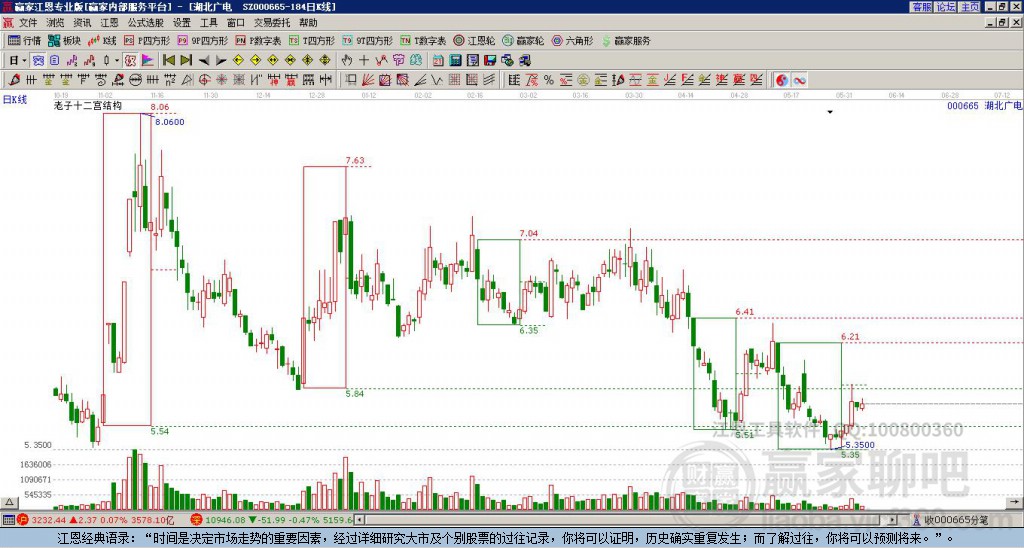The height and width of the screenshot is (548, 1024).
Task: Select the angle line drawing tool
Action: 419,80
